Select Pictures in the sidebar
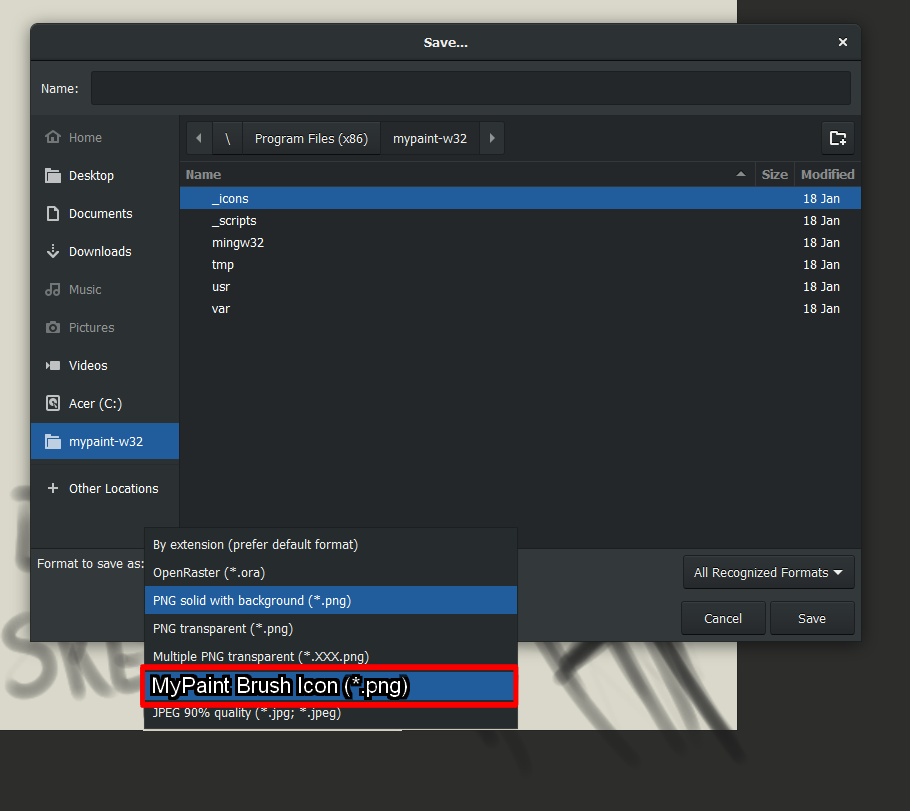 tap(105, 327)
